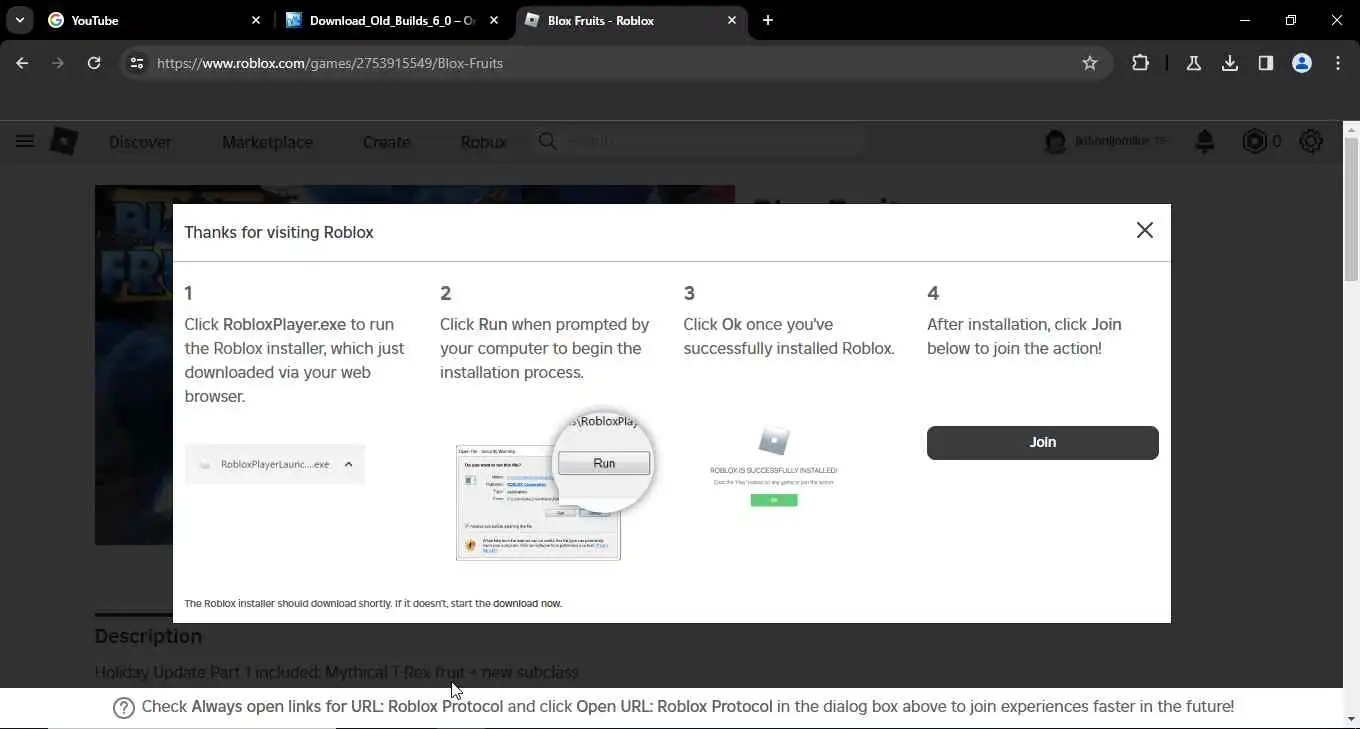Minimize the browser window
This screenshot has width=1360, height=729.
tap(1245, 20)
